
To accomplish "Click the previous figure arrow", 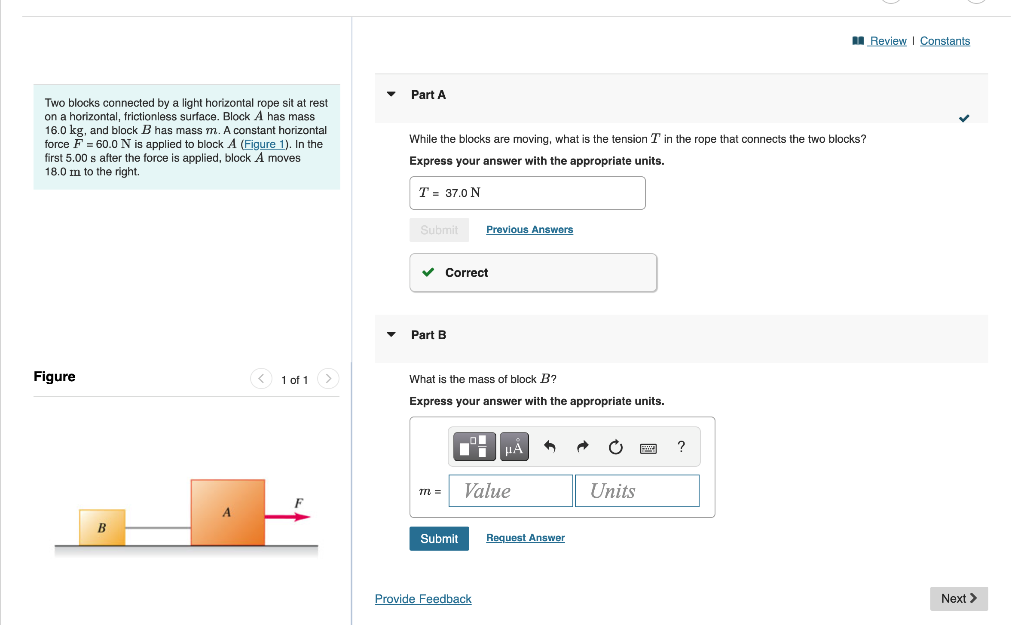I will pos(261,379).
